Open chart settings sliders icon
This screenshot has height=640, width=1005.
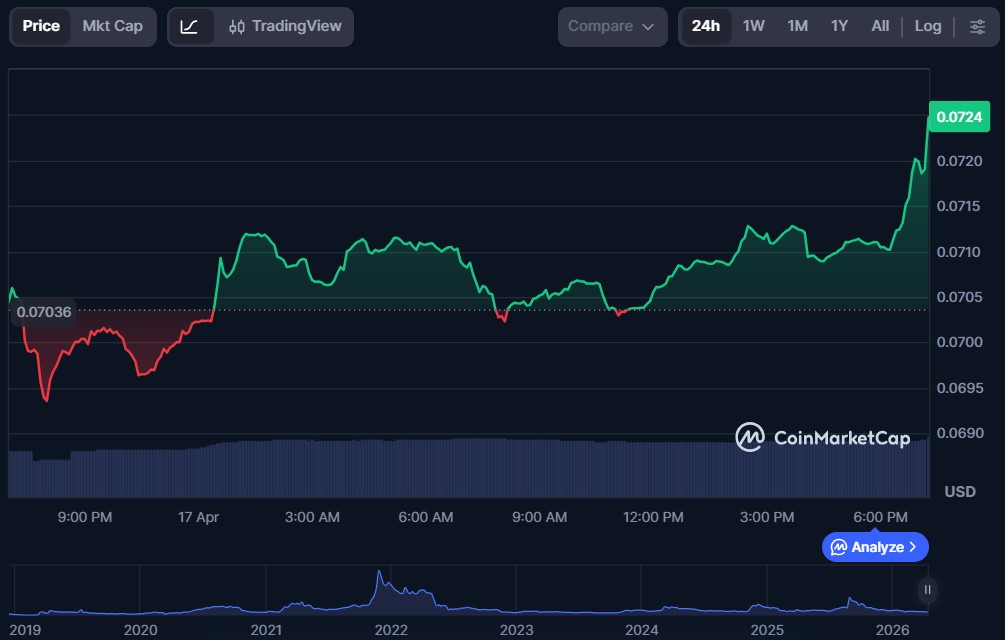click(977, 26)
